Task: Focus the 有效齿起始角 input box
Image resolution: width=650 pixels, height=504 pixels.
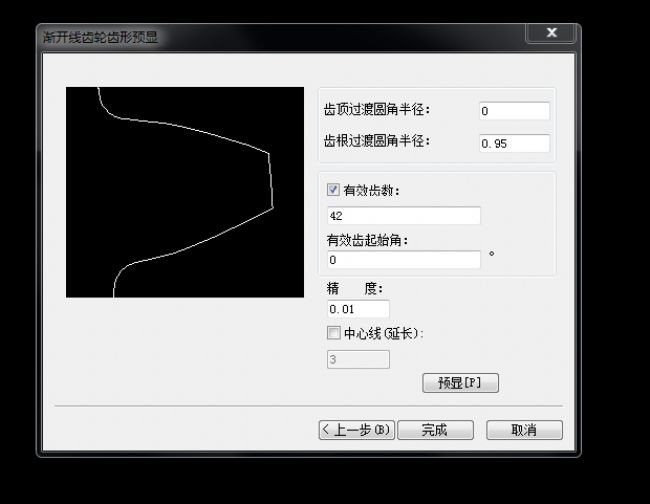Action: (403, 260)
